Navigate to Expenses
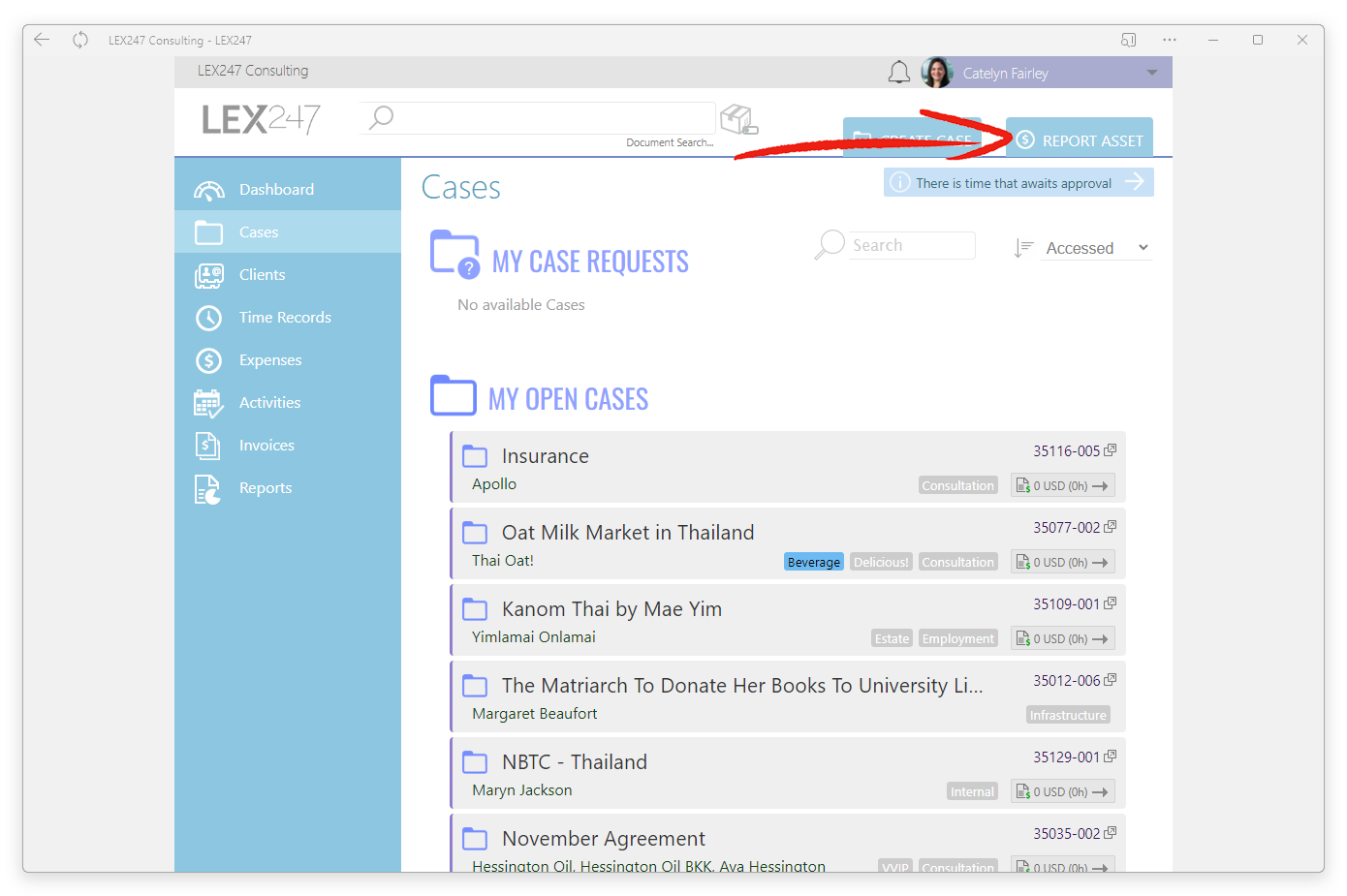1347x896 pixels. click(288, 359)
